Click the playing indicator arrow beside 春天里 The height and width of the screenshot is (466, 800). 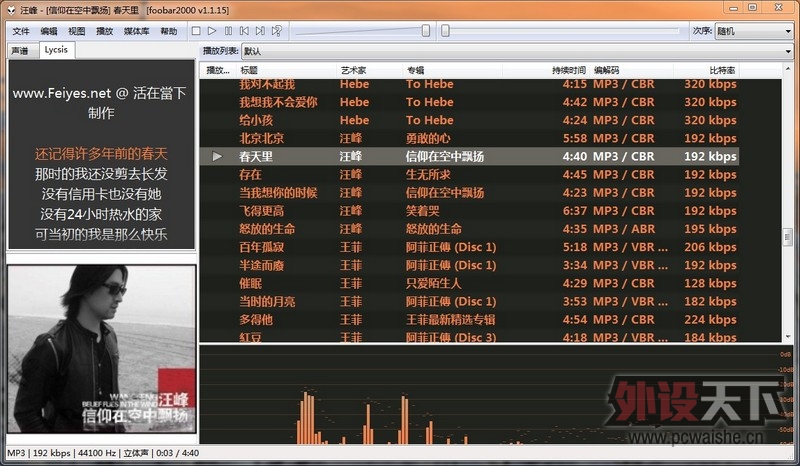217,156
